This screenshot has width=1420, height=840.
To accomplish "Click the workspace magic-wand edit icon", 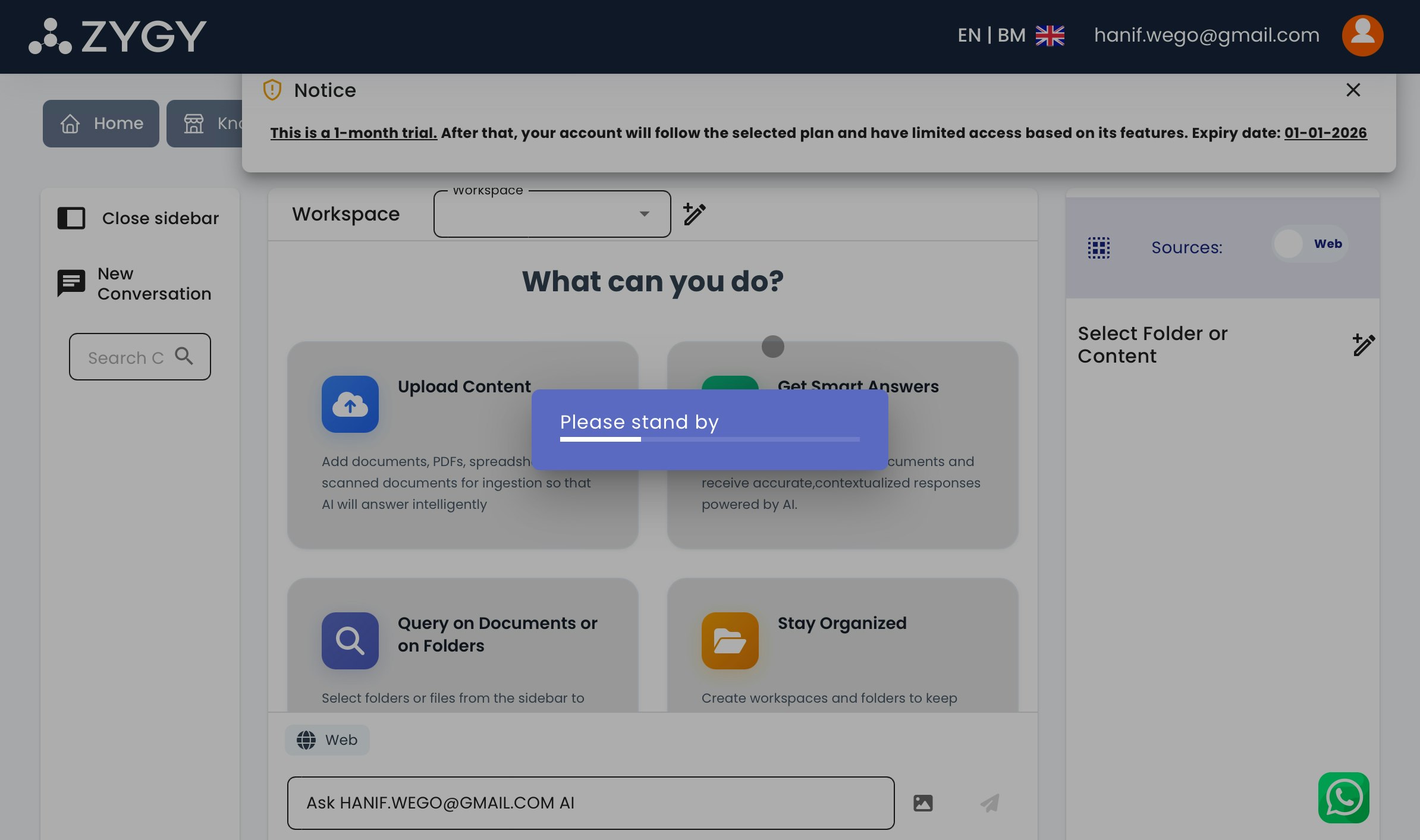I will (x=694, y=214).
